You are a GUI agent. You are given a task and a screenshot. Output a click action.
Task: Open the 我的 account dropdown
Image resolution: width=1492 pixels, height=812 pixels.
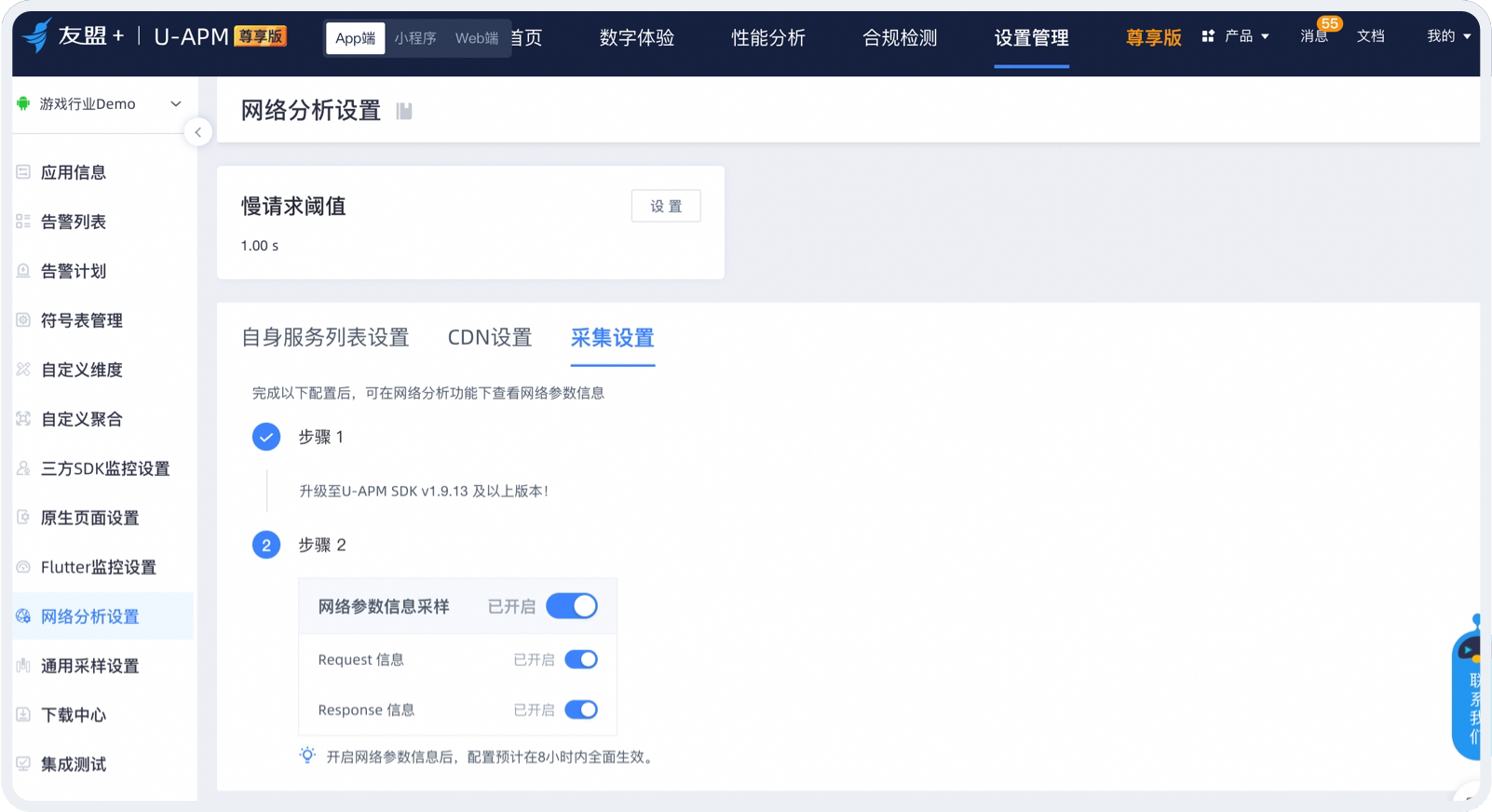click(1449, 36)
